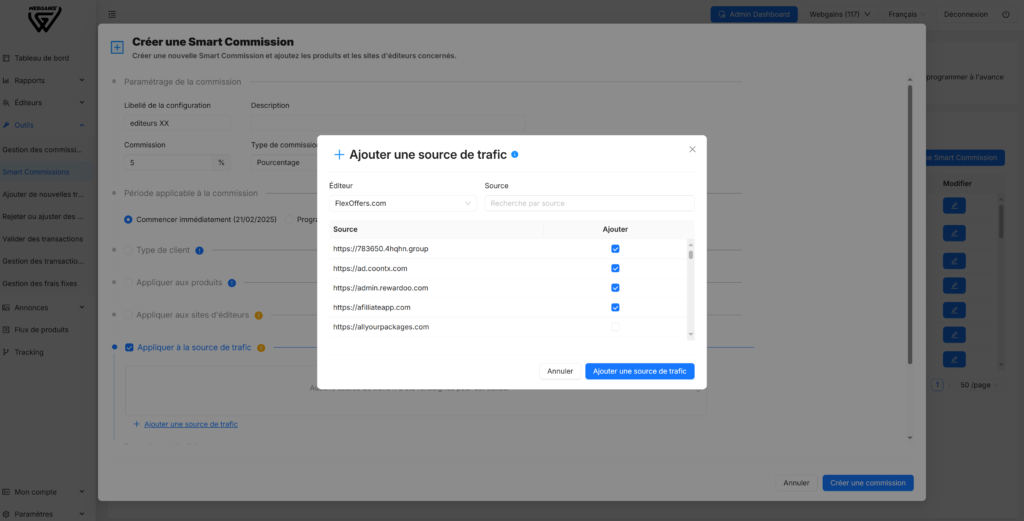Close the Ajouter une source de trafic dialog

(692, 150)
